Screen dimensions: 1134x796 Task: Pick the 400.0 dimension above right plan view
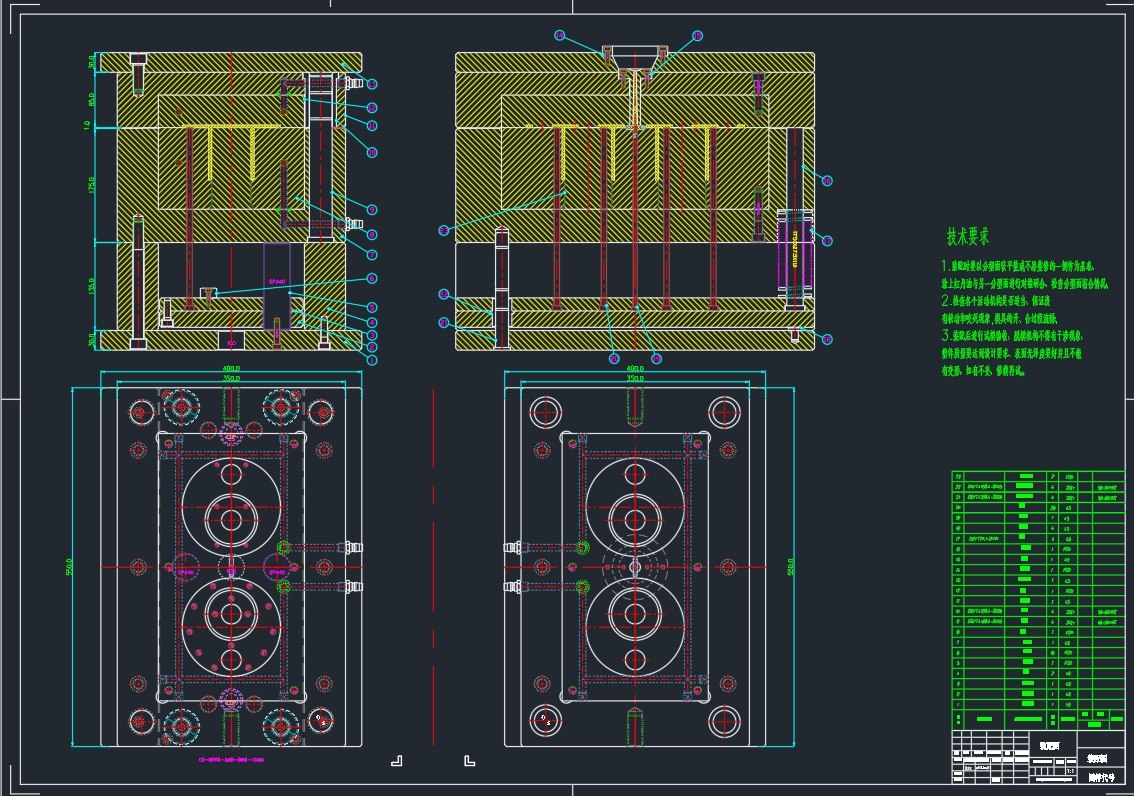coord(635,369)
